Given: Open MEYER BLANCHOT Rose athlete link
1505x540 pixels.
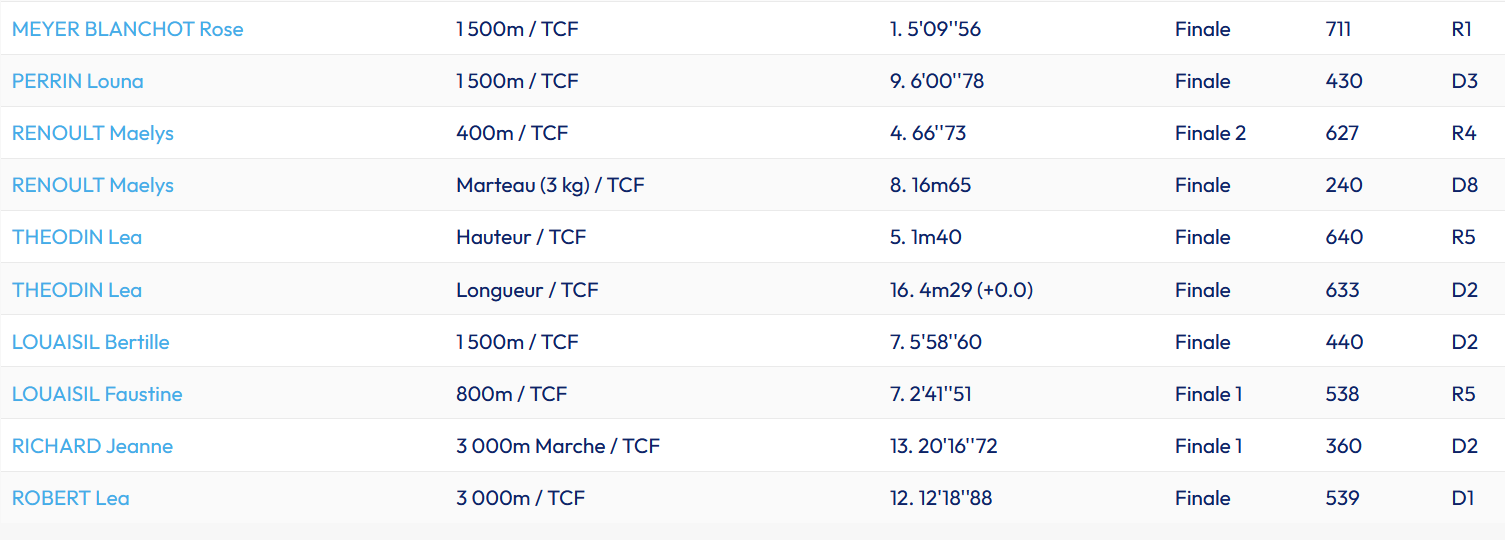Looking at the screenshot, I should click(x=127, y=29).
